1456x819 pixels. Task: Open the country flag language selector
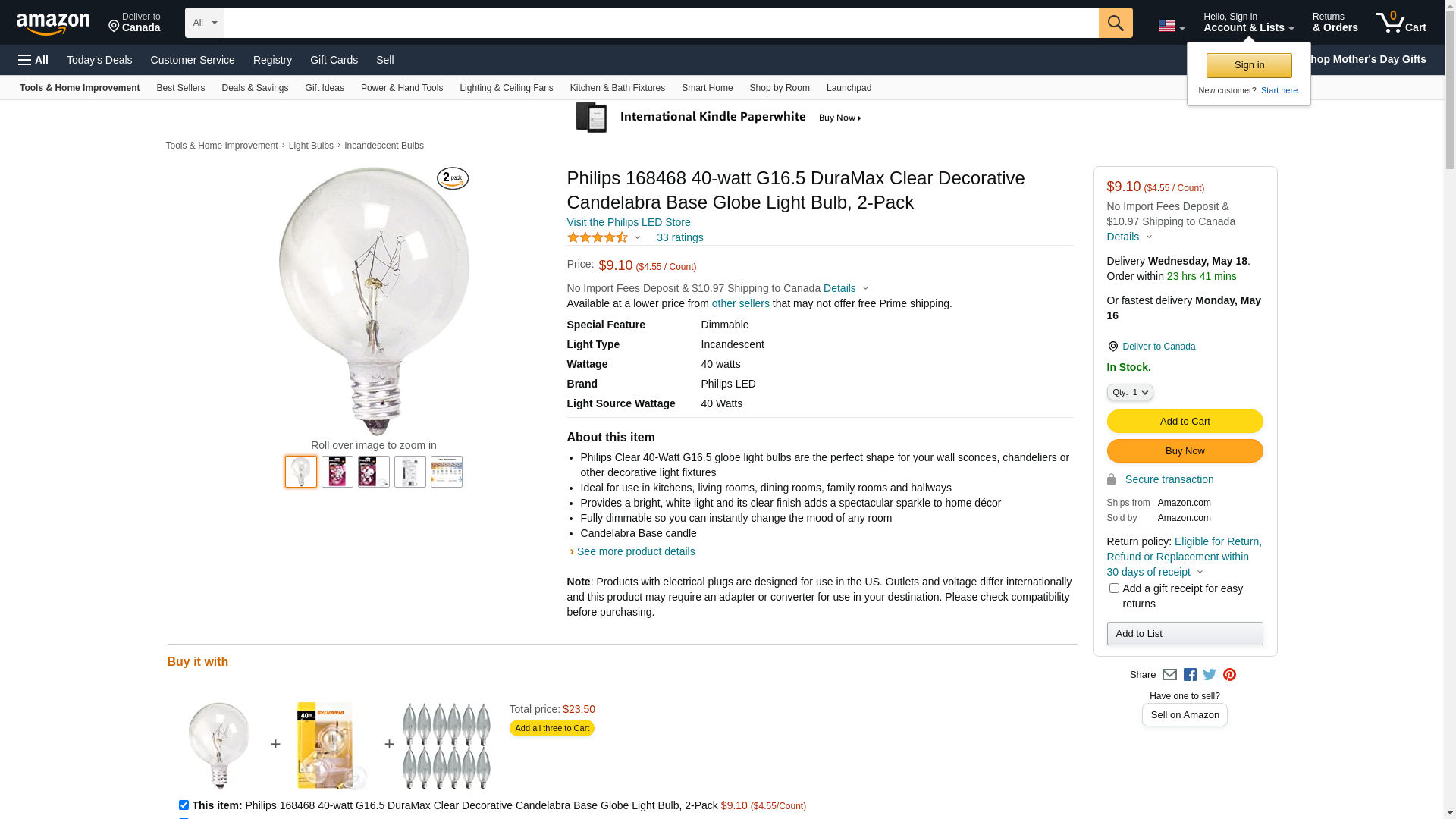click(x=1171, y=27)
